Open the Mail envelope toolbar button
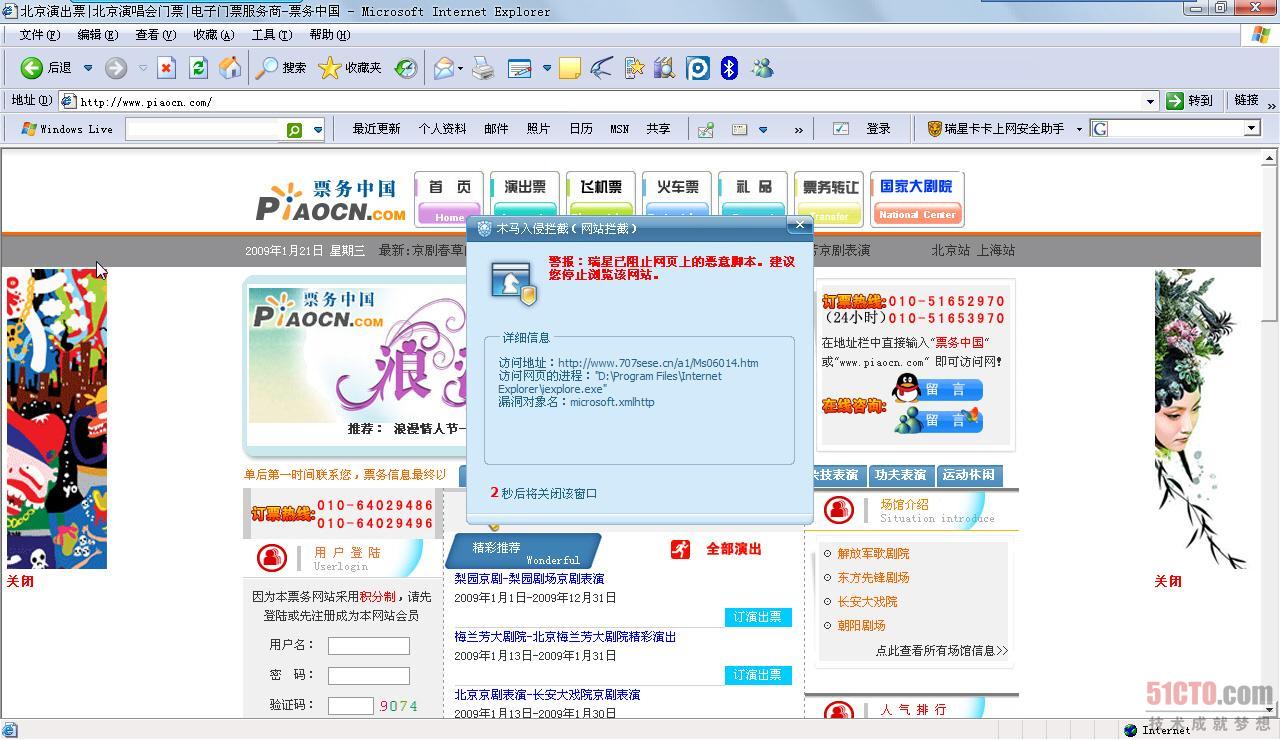 click(x=444, y=68)
